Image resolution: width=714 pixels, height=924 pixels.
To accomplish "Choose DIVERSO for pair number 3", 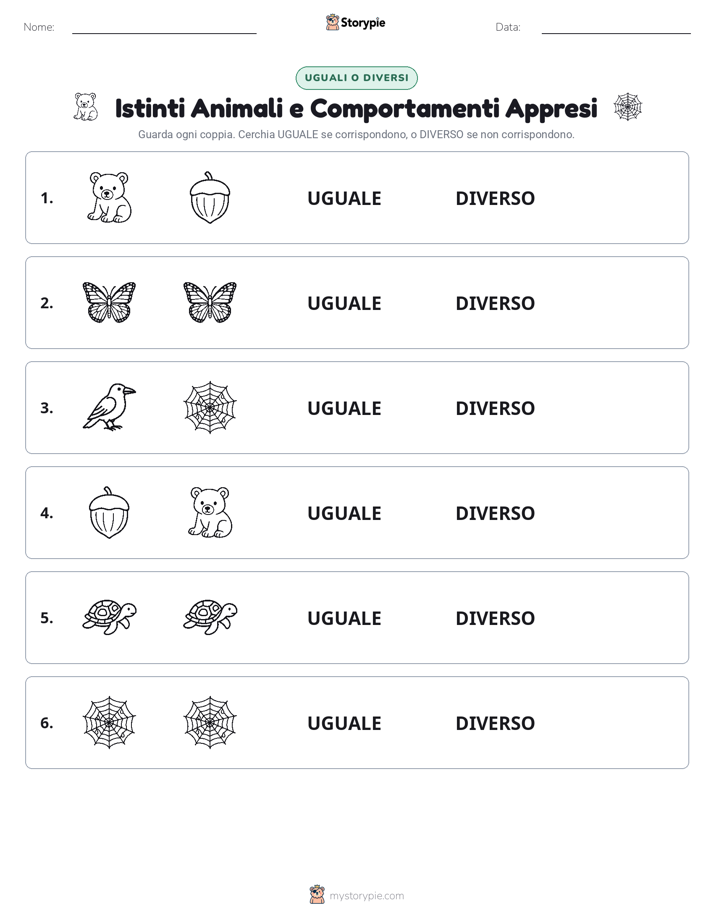I will [495, 408].
